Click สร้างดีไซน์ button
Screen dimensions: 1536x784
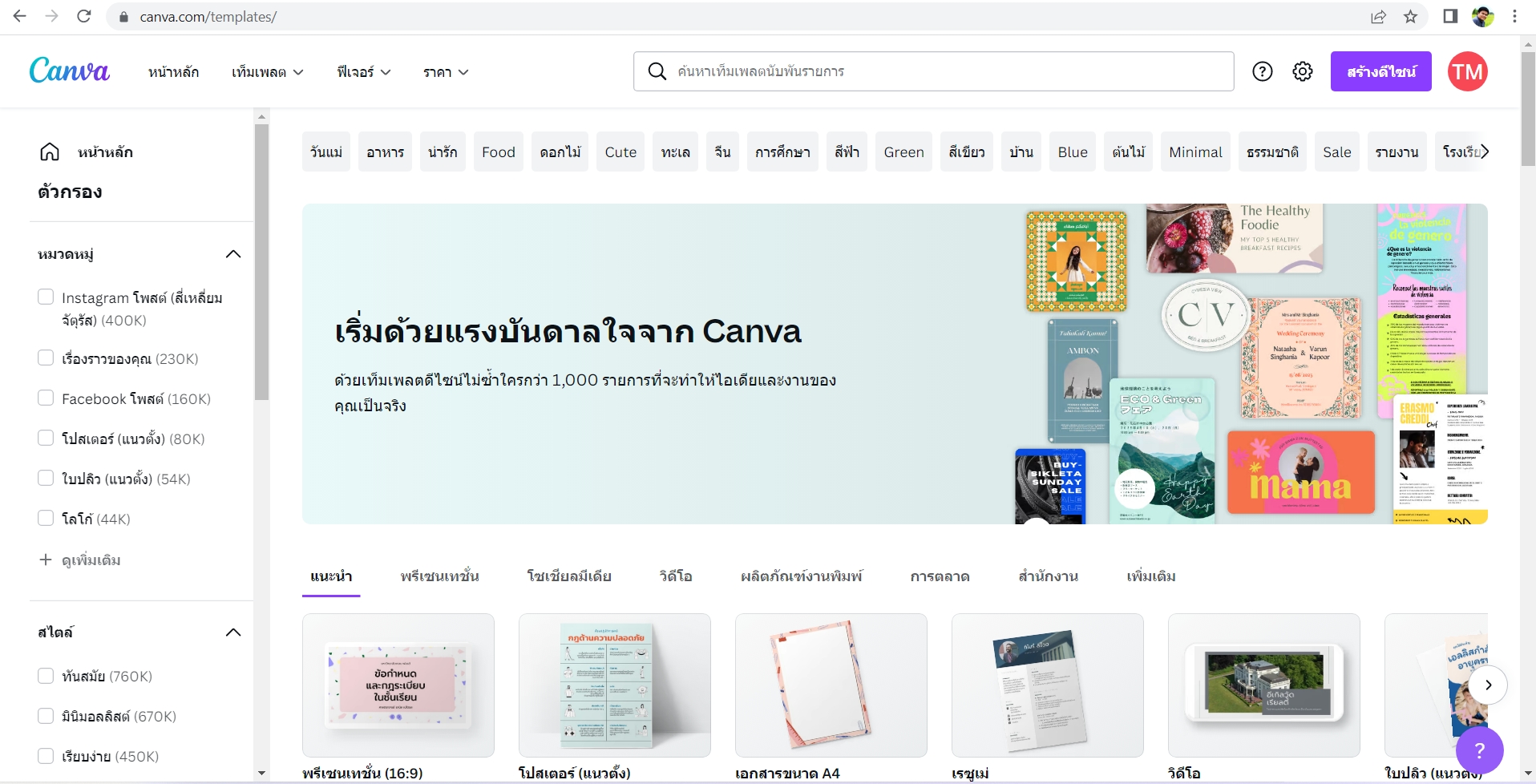point(1380,71)
